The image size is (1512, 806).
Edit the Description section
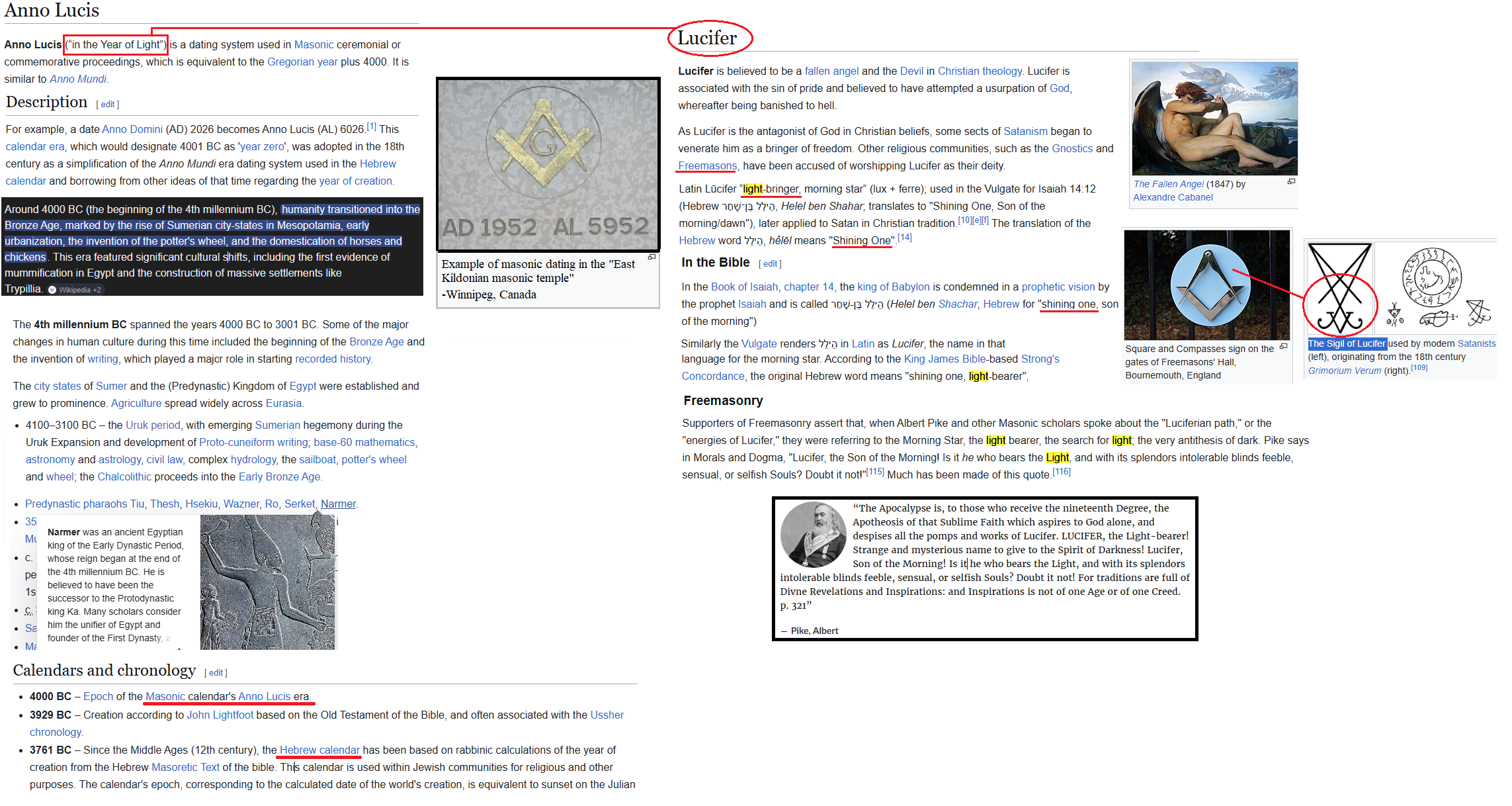click(x=108, y=105)
